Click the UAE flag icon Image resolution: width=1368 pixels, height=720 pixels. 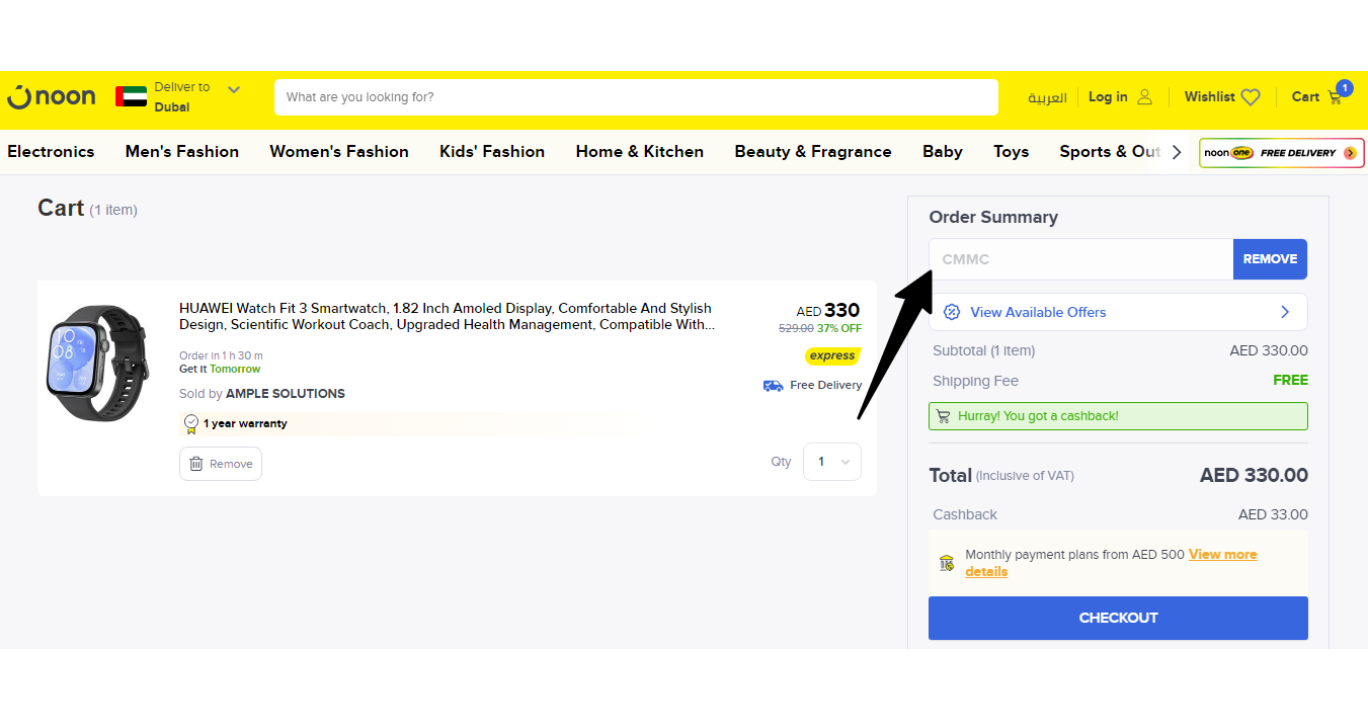pyautogui.click(x=131, y=97)
